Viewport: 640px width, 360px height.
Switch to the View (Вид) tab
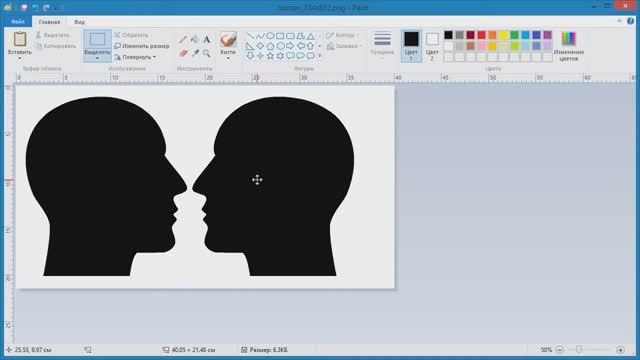[80, 22]
